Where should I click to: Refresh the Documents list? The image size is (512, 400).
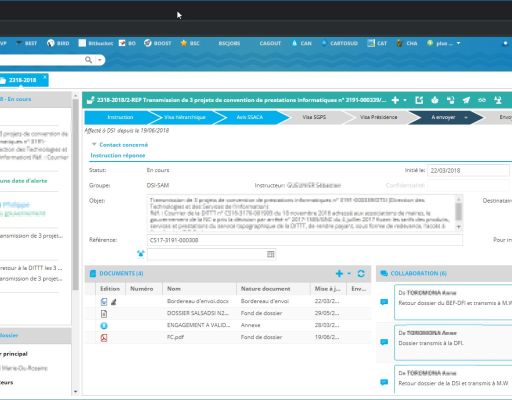coord(361,273)
